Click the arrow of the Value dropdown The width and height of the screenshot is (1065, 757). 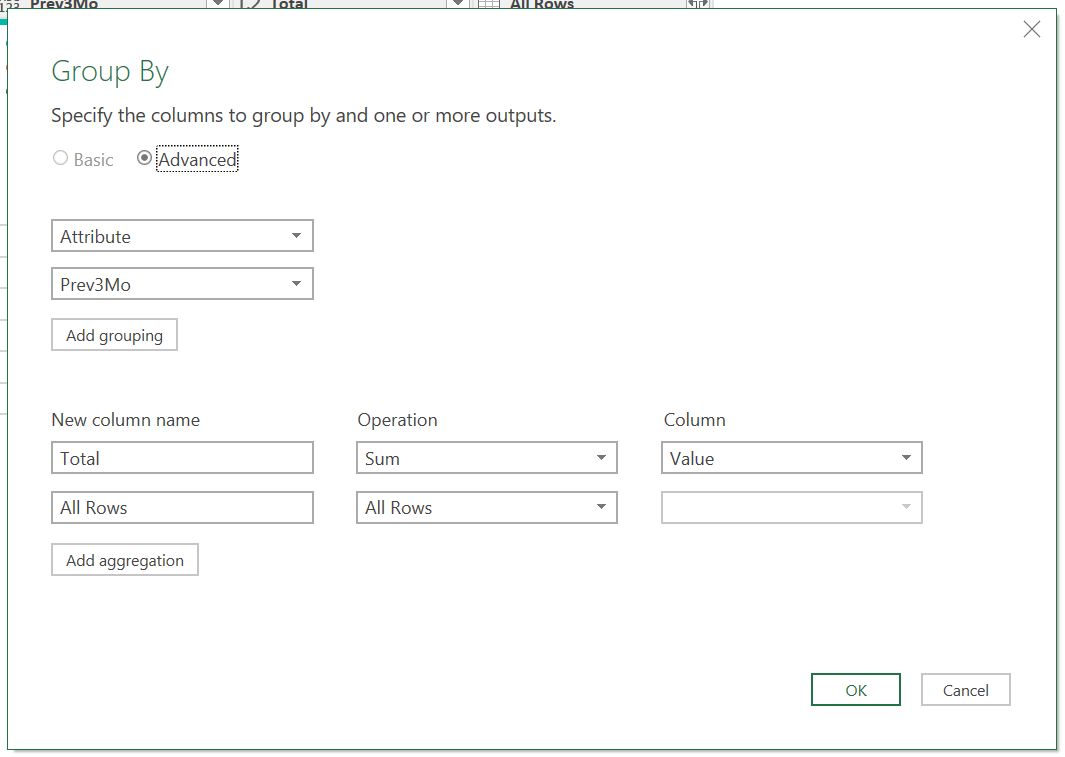pos(906,458)
